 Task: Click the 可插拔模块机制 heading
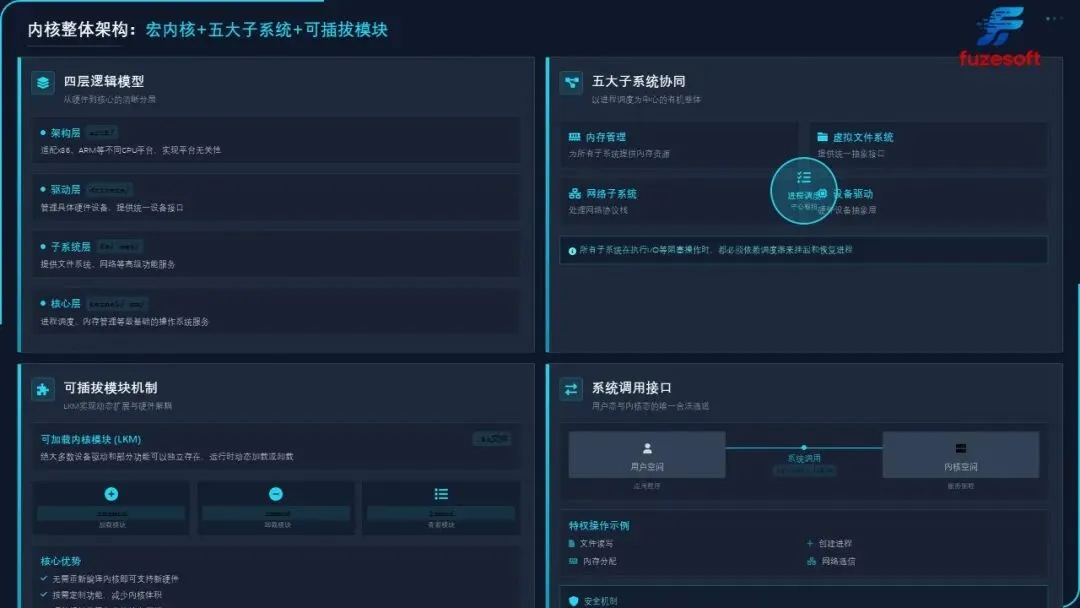point(110,388)
